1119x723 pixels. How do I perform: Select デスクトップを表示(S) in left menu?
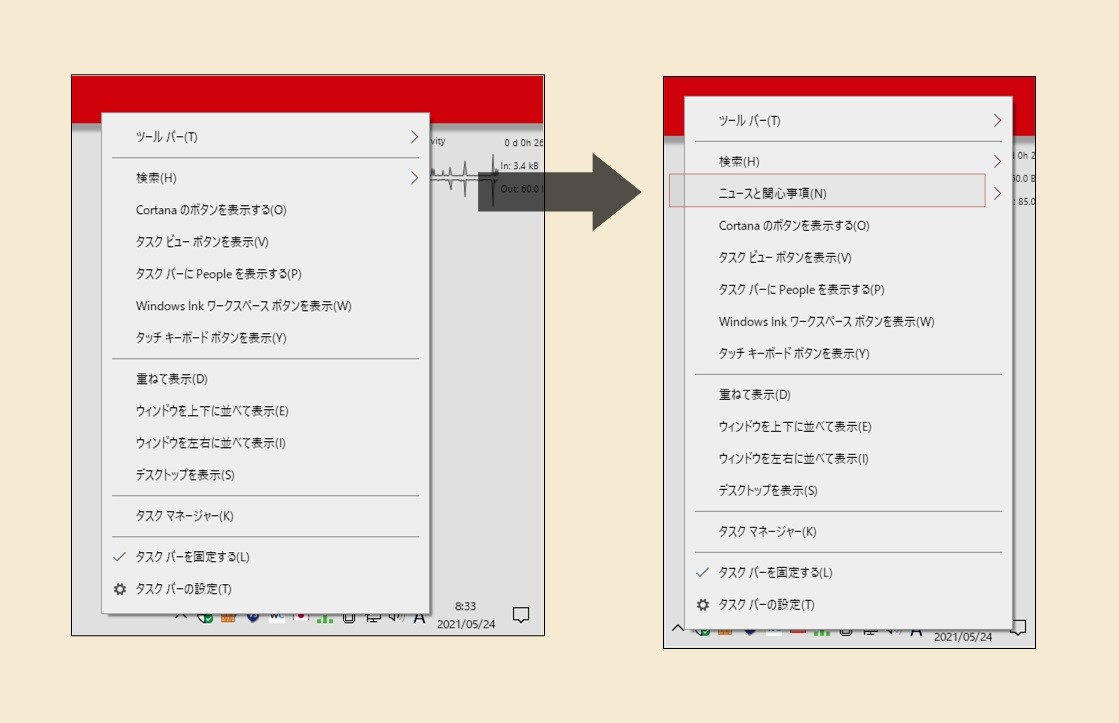[x=265, y=475]
